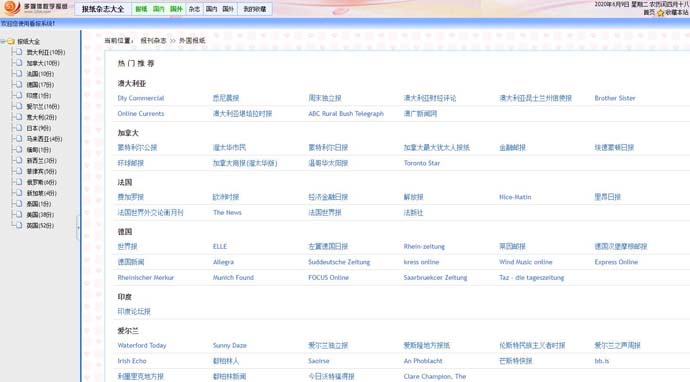
Task: Open the 美国(38份) tree entry
Action: (40, 214)
